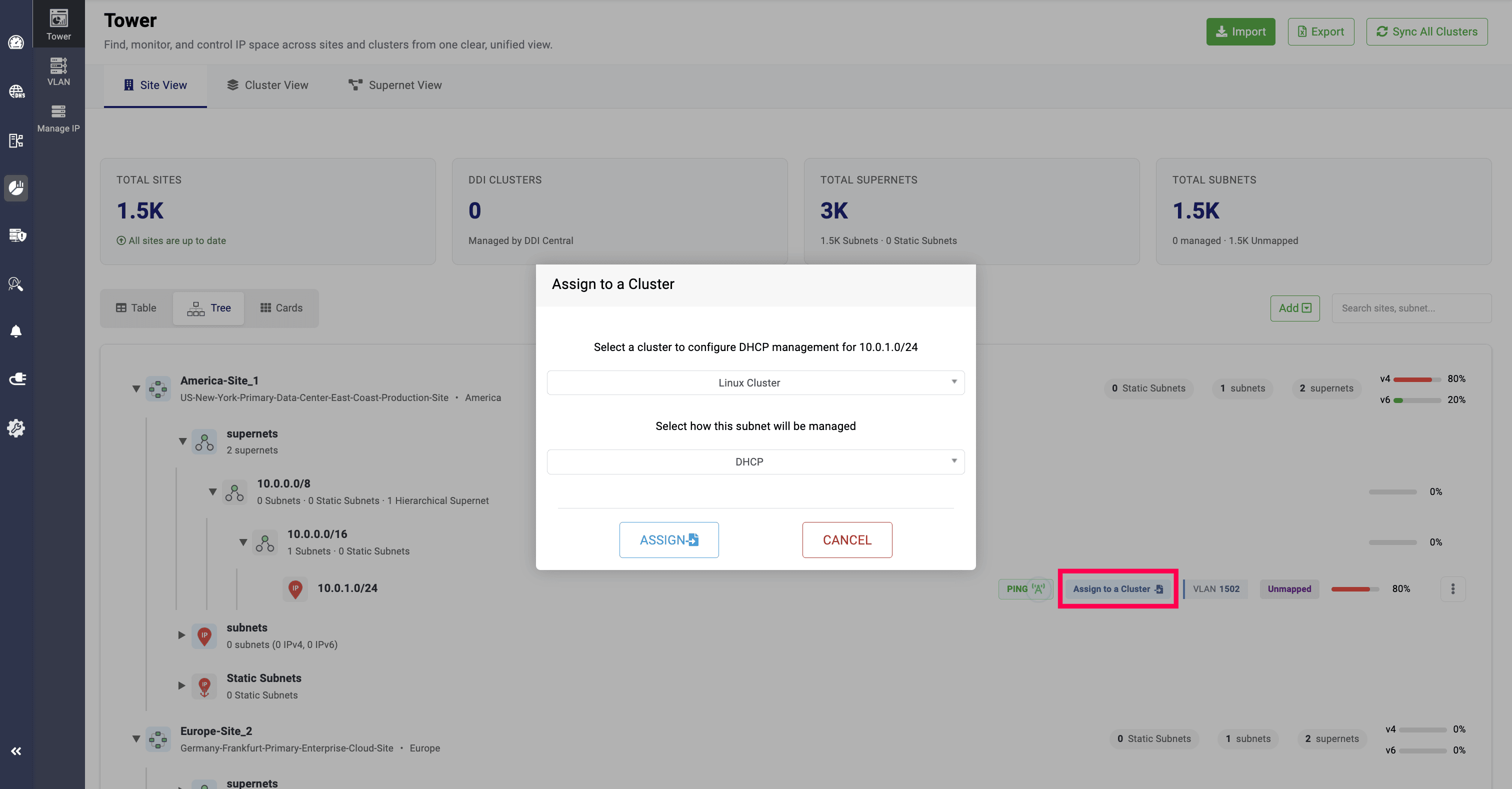Switch to Supernet View tab
Viewport: 1512px width, 789px height.
[x=394, y=85]
